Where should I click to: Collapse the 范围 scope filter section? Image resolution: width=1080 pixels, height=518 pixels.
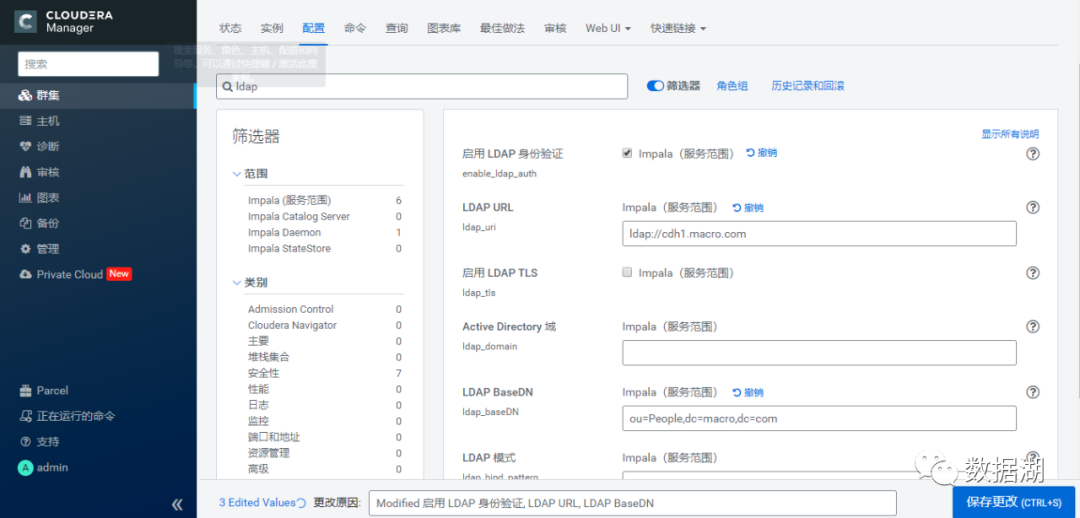pos(237,174)
